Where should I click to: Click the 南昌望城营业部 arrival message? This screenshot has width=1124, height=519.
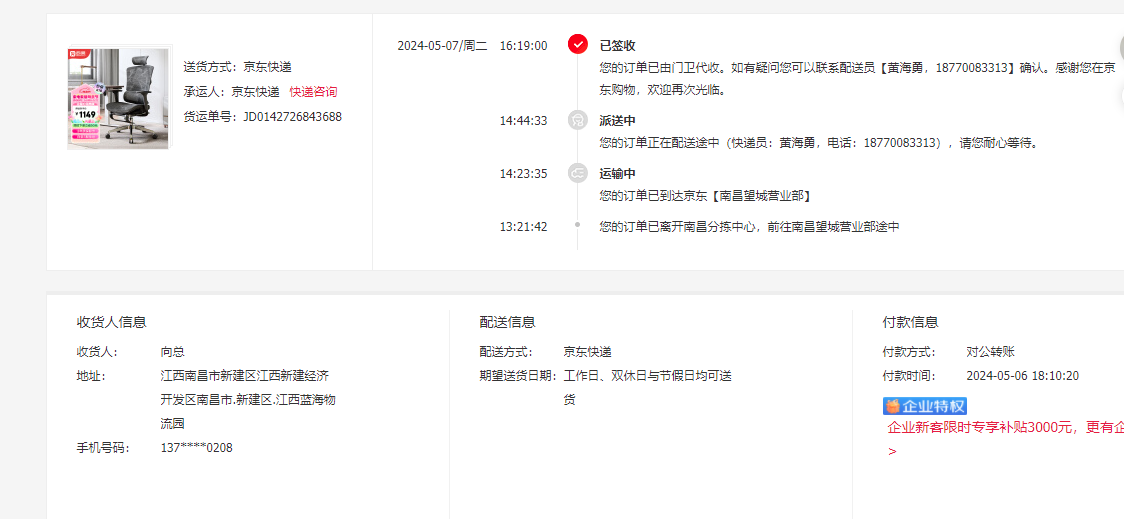click(705, 196)
